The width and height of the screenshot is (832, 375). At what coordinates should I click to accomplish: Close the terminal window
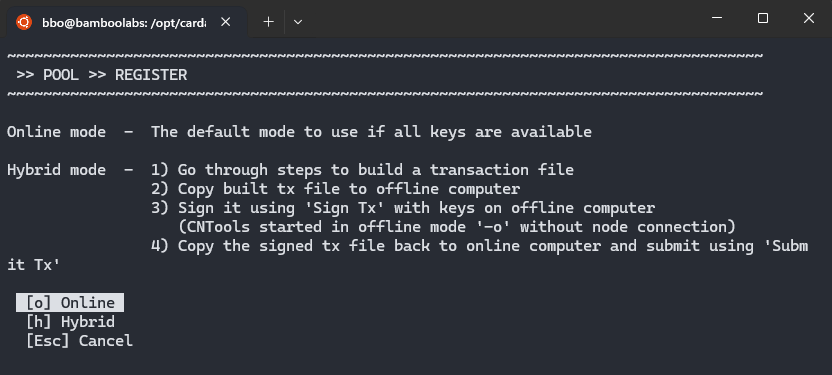(x=809, y=18)
